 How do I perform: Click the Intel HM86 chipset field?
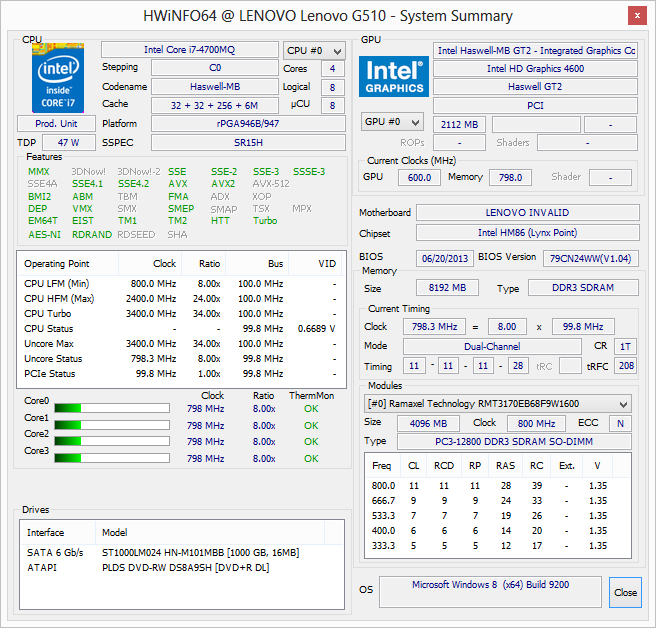[526, 232]
